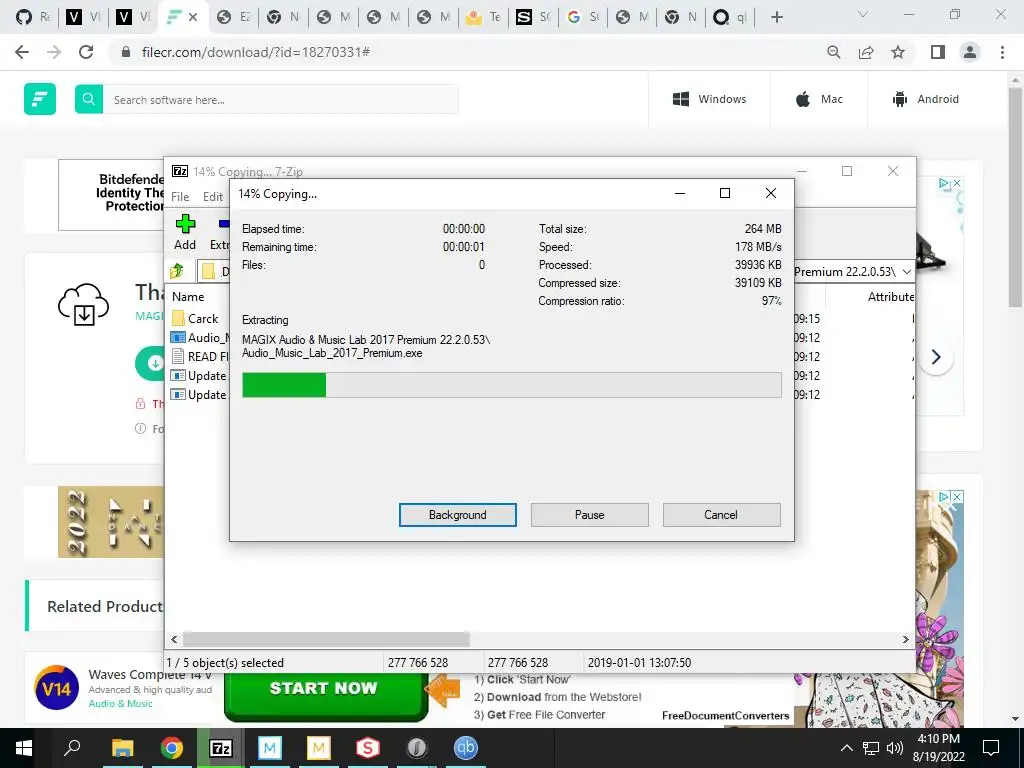Open the Windows category link
Screen dimensions: 1024x768
tap(709, 99)
